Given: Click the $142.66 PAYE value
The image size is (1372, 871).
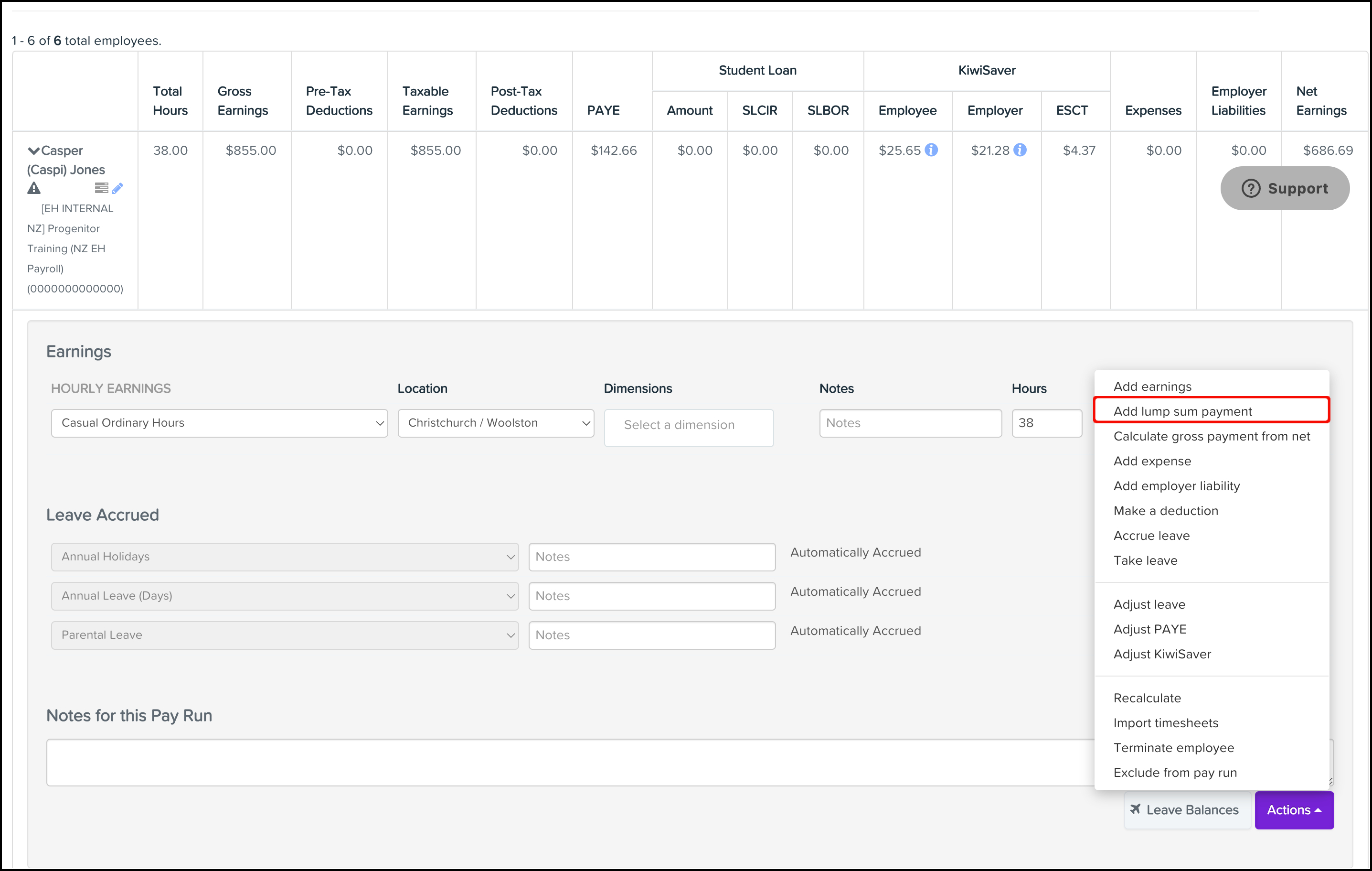Looking at the screenshot, I should tap(613, 151).
